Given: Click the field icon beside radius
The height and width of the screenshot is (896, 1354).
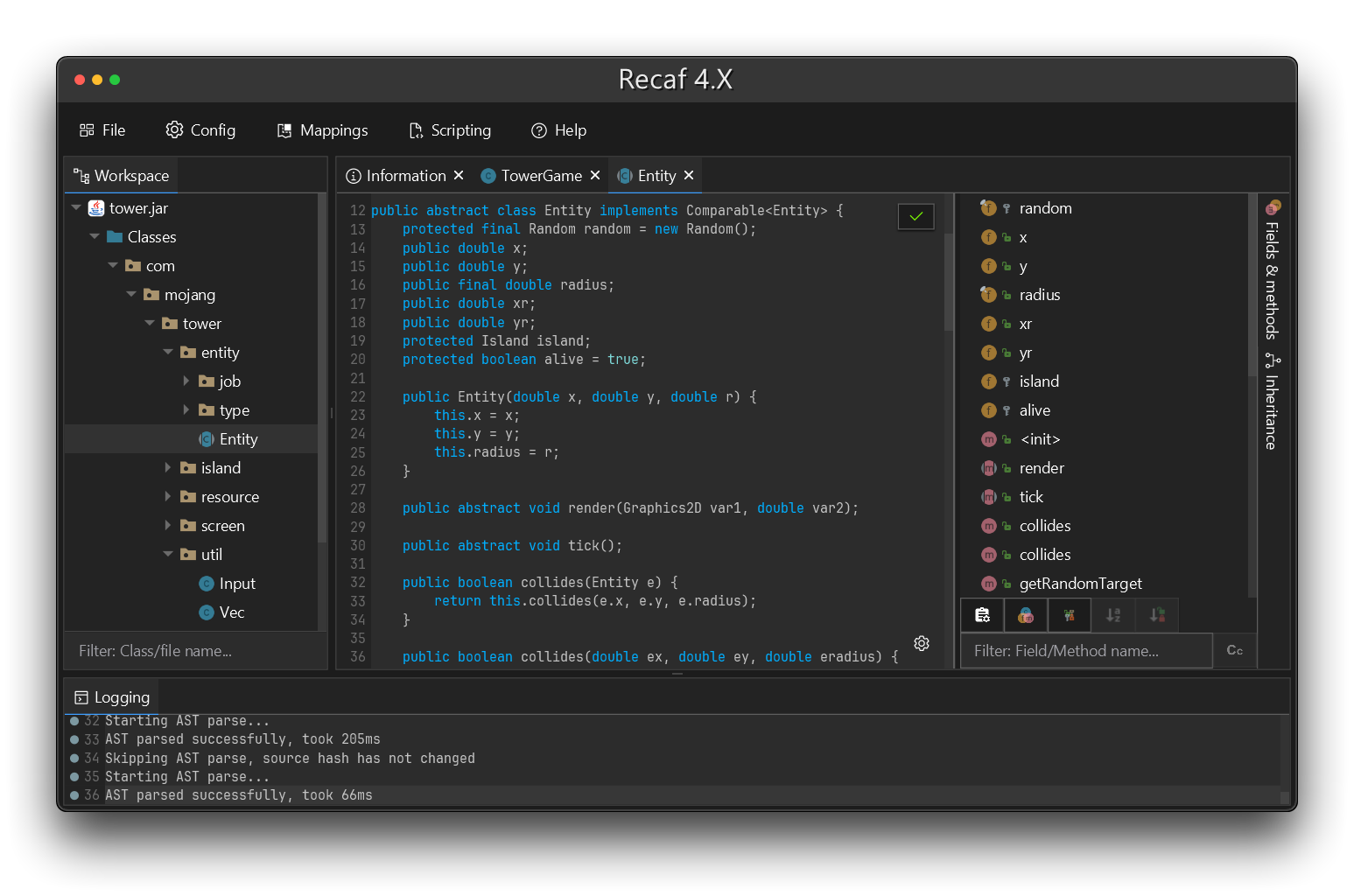Looking at the screenshot, I should point(988,295).
